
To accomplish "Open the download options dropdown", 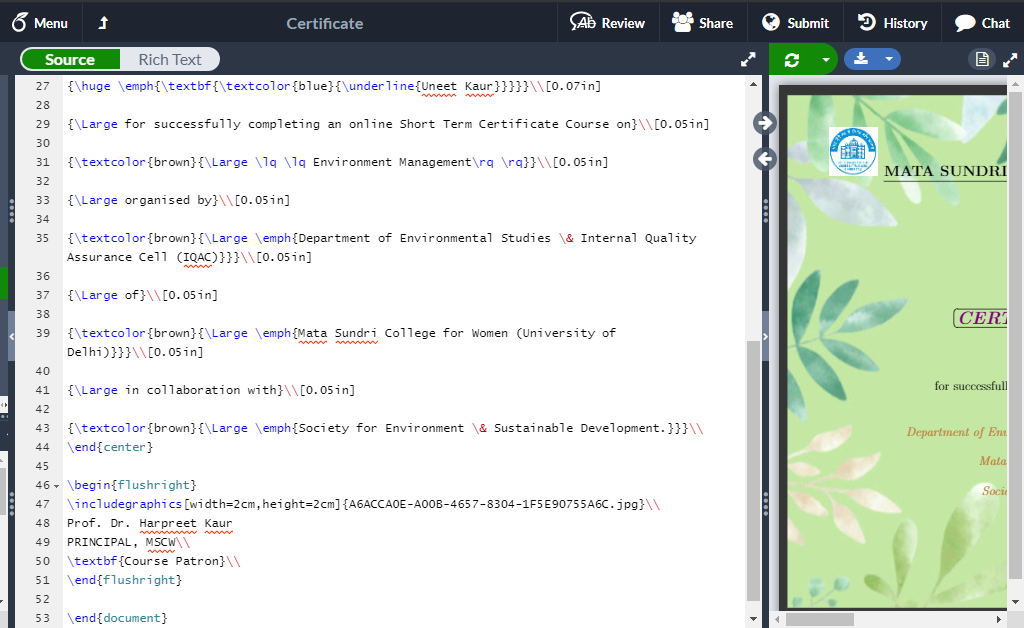I will [x=889, y=59].
